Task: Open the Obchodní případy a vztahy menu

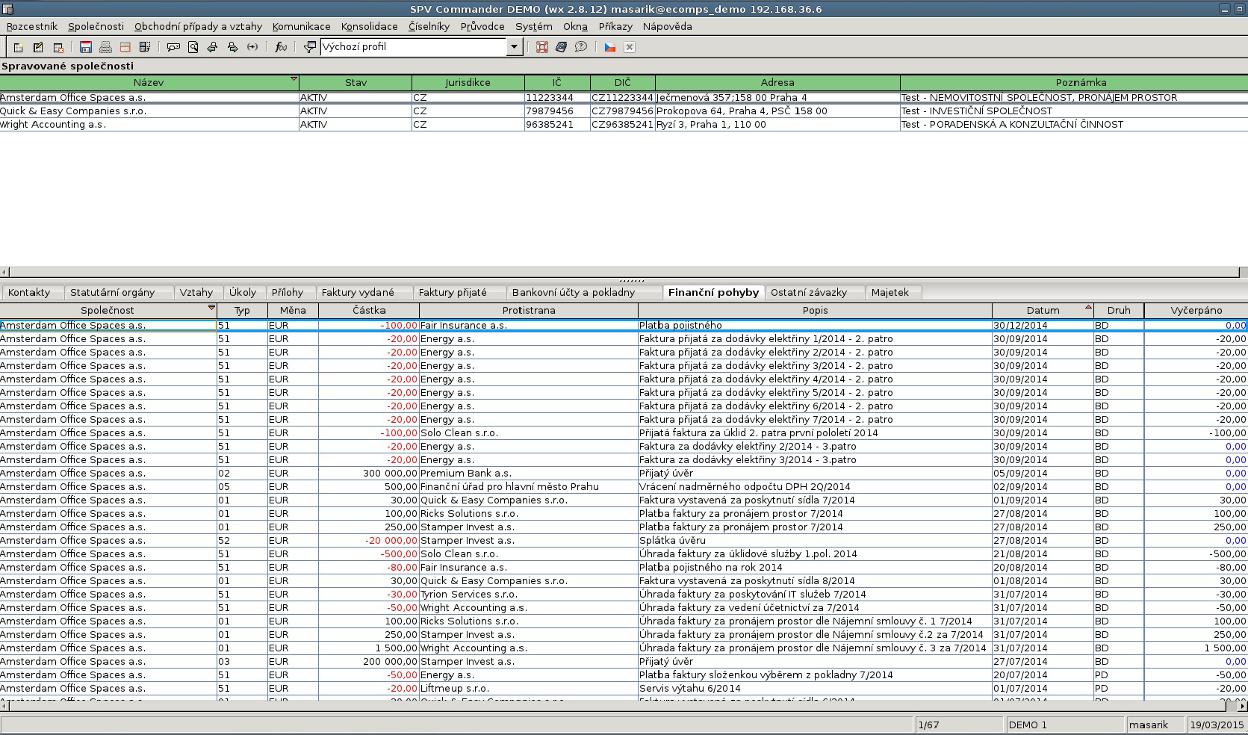Action: (198, 26)
